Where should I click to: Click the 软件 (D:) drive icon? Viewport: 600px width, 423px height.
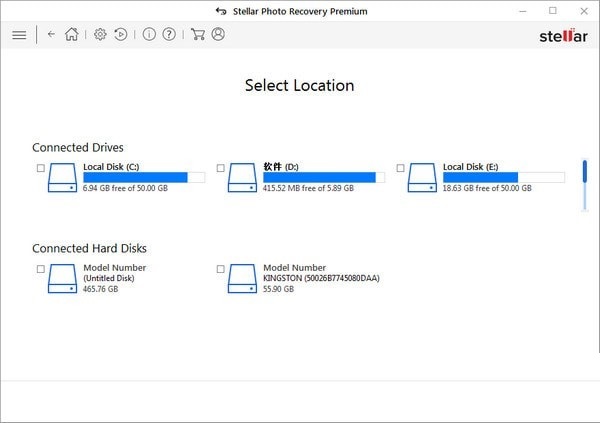242,178
